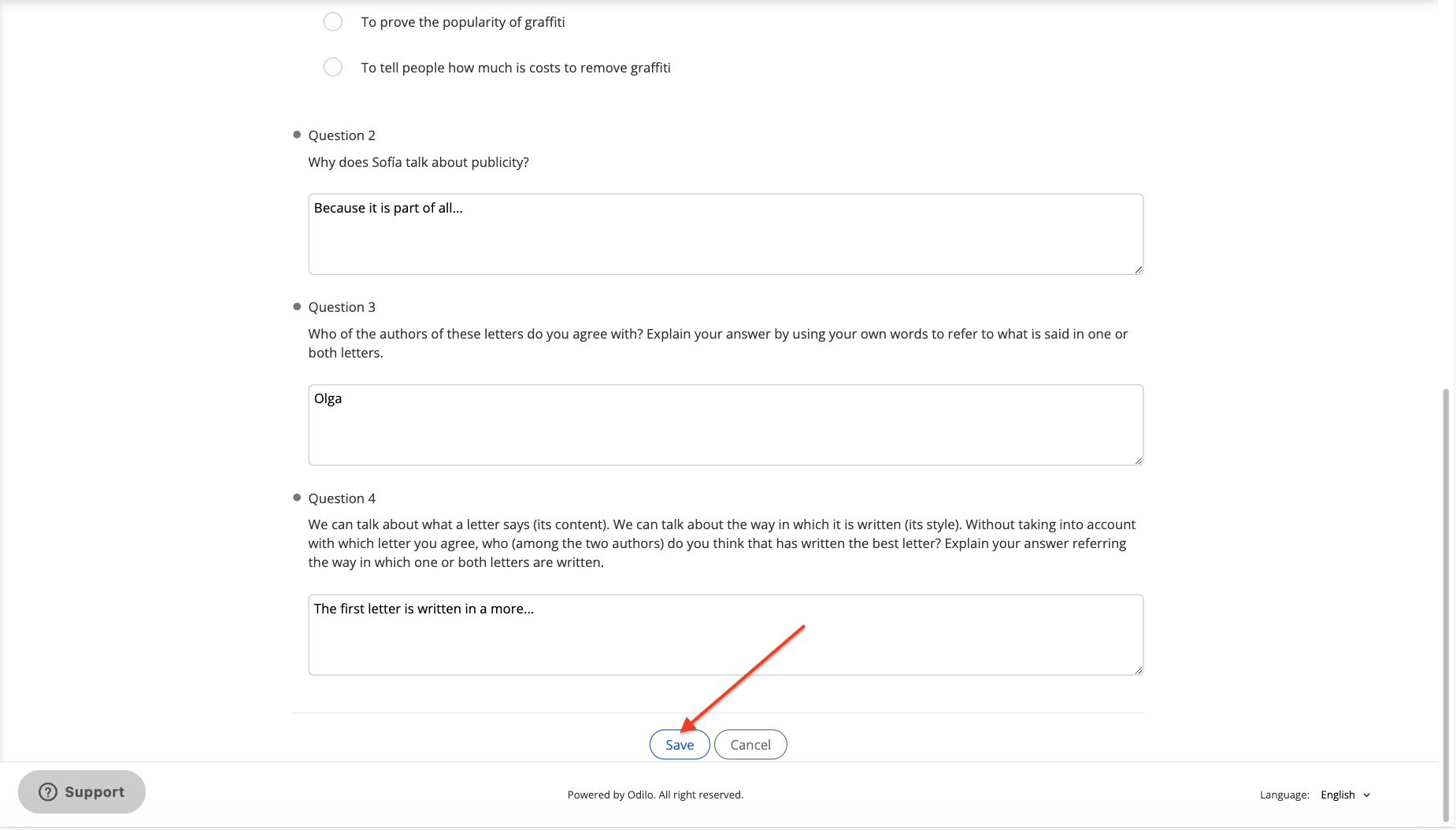Open the English language dropdown

click(1346, 795)
